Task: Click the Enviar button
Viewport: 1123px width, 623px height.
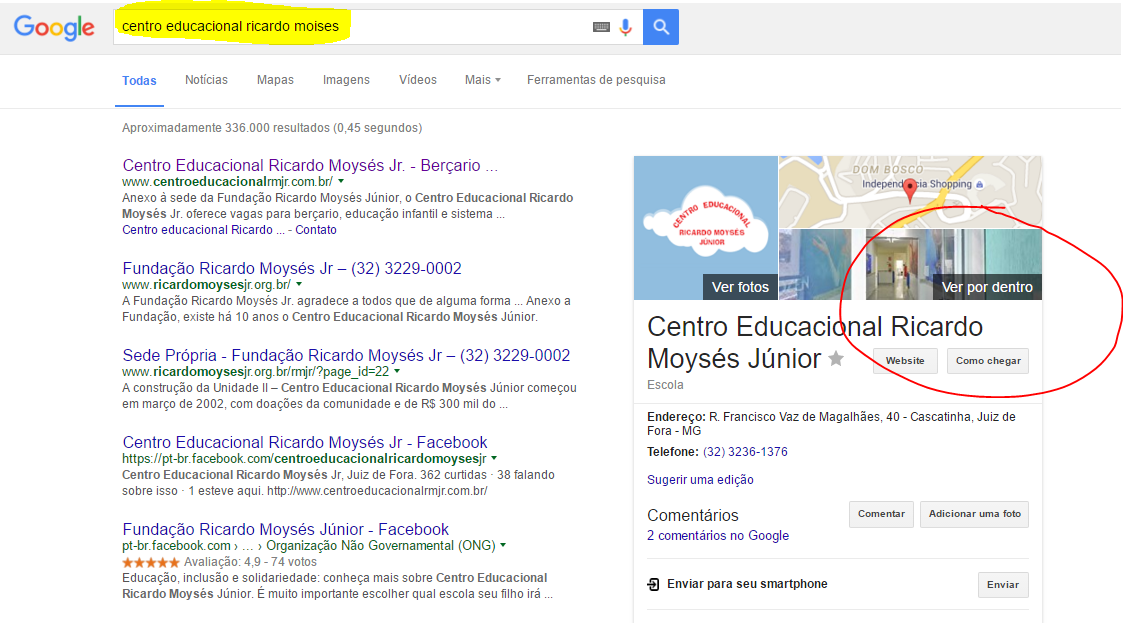Action: [x=1003, y=585]
